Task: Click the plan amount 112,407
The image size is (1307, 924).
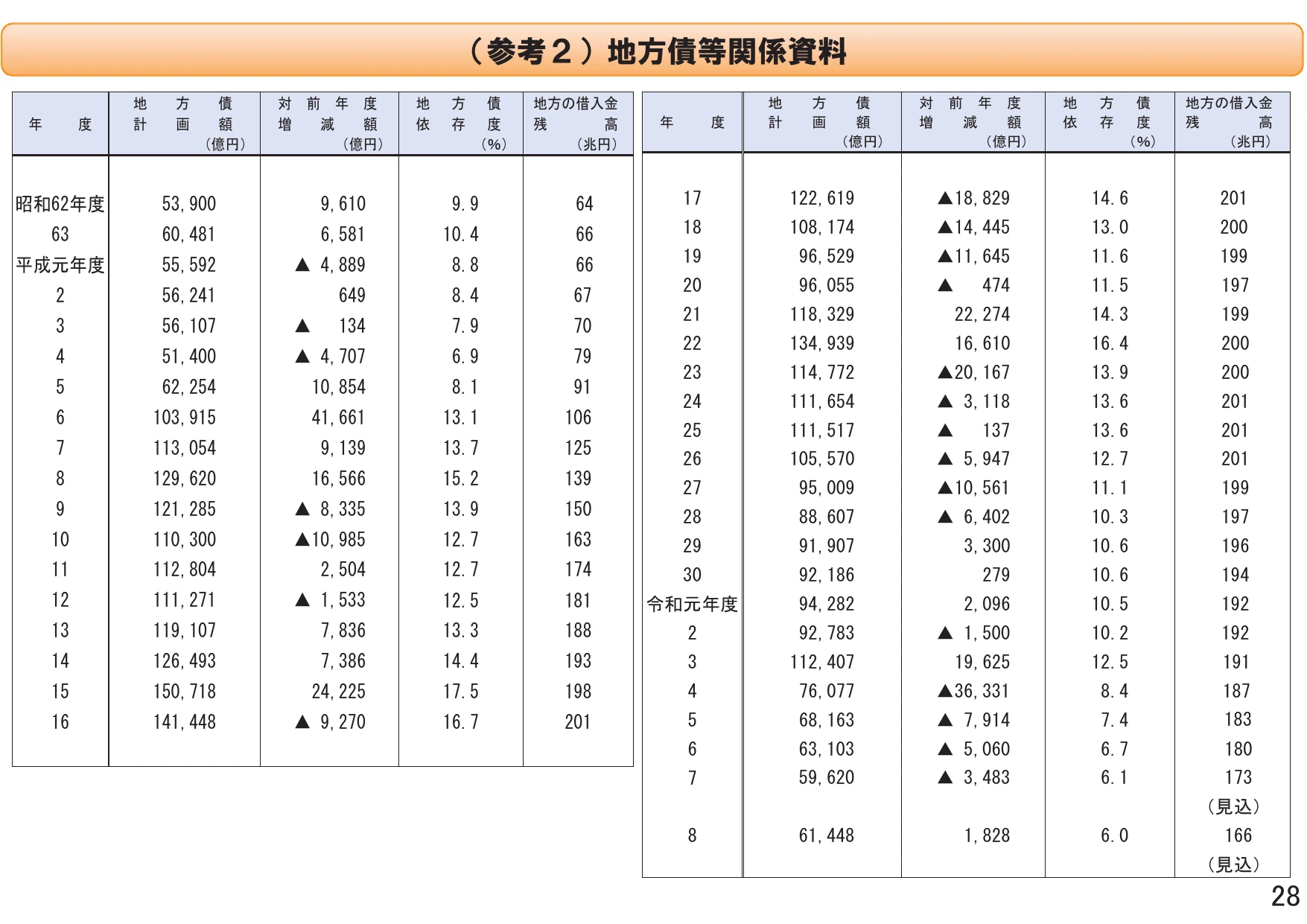Action: (822, 662)
